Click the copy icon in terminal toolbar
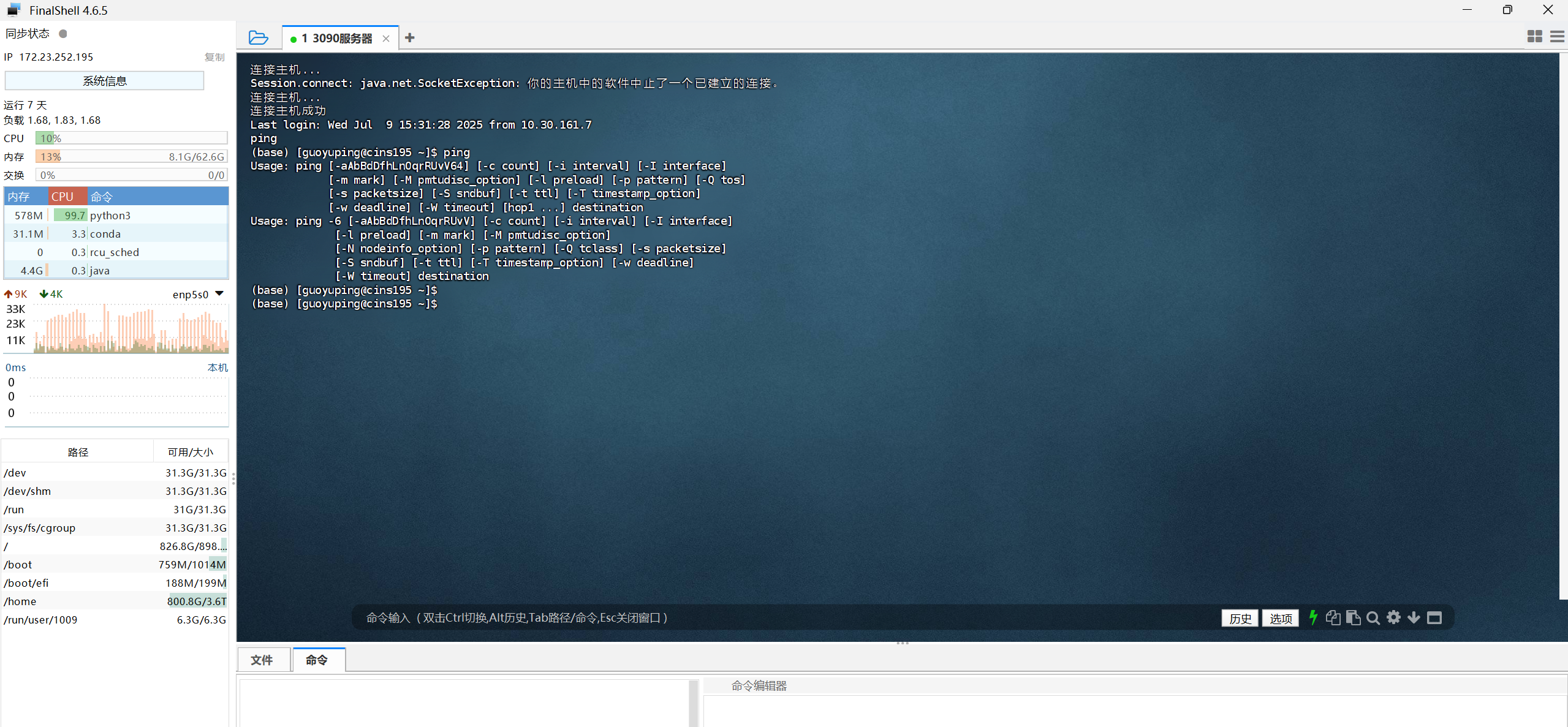Image resolution: width=1568 pixels, height=727 pixels. (x=1333, y=617)
